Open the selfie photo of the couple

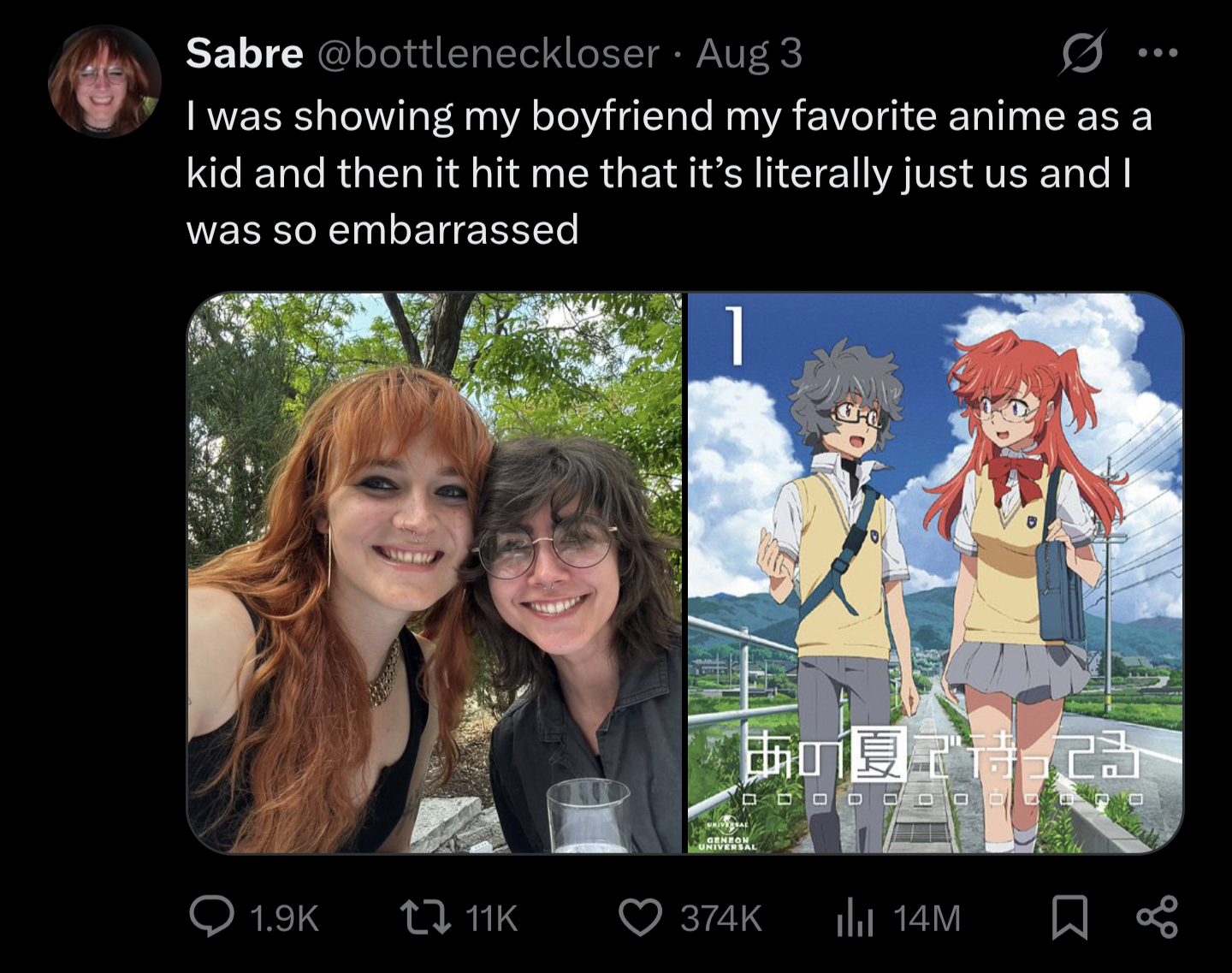click(x=435, y=573)
